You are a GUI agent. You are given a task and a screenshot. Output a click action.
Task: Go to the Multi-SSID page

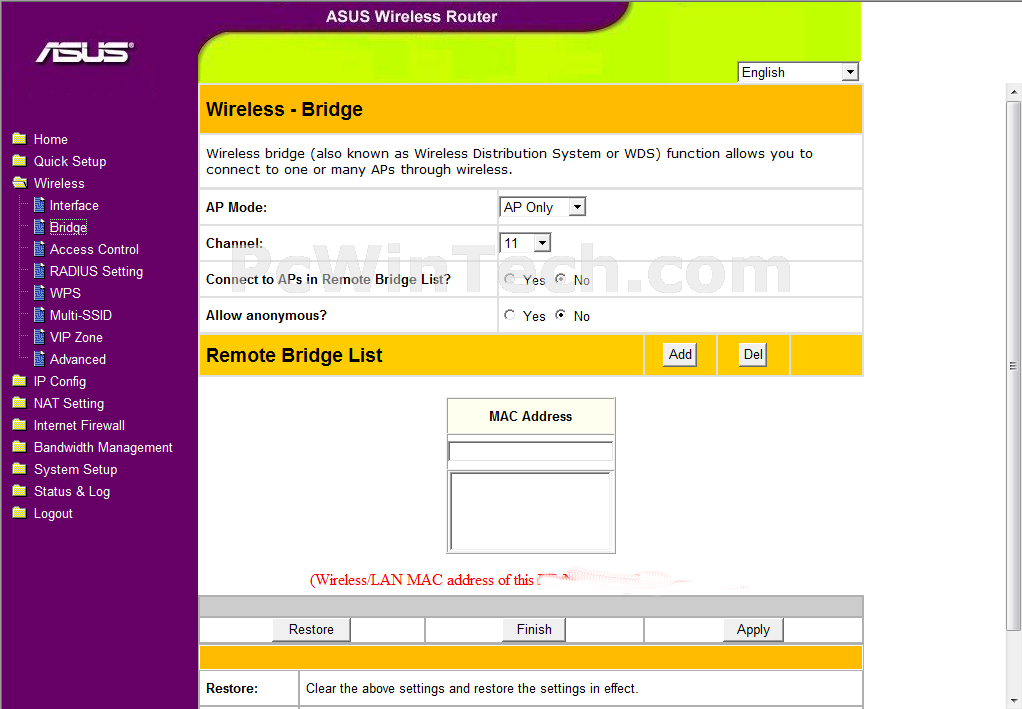(81, 315)
